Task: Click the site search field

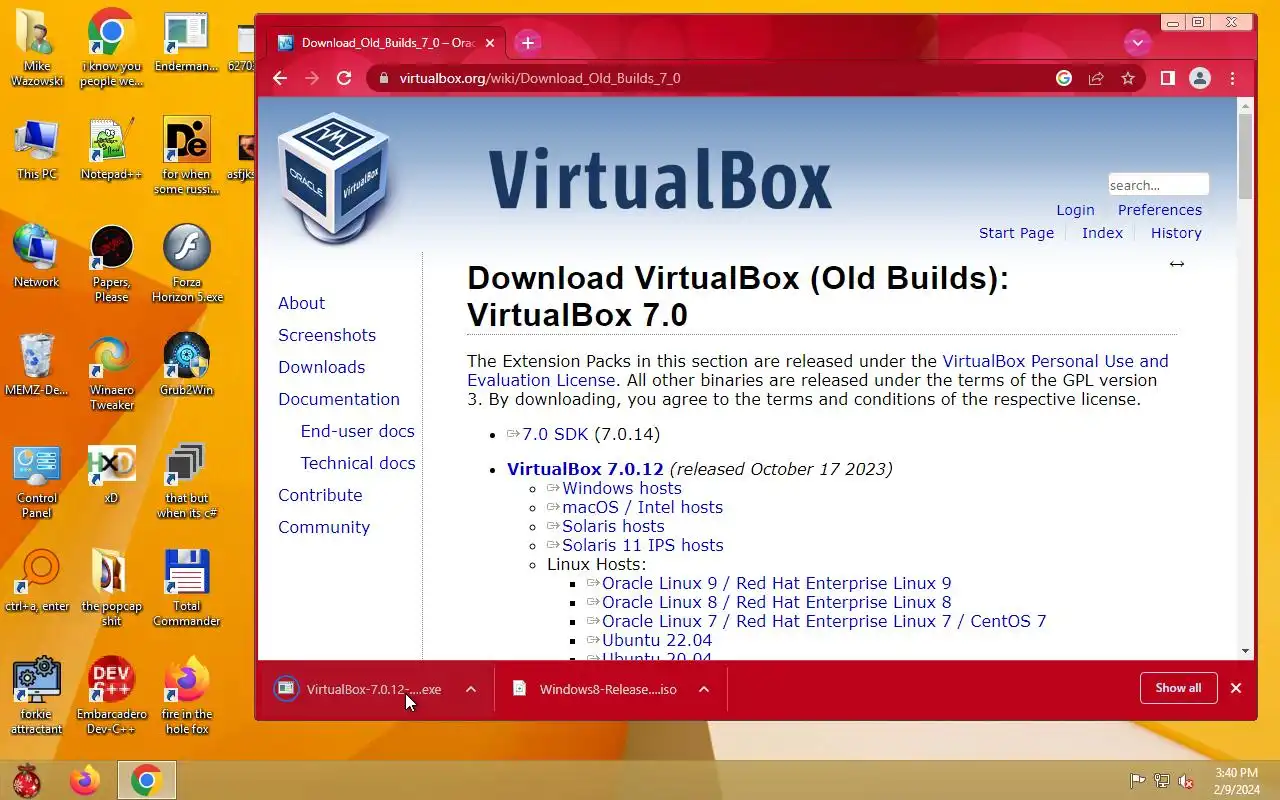Action: 1158,185
